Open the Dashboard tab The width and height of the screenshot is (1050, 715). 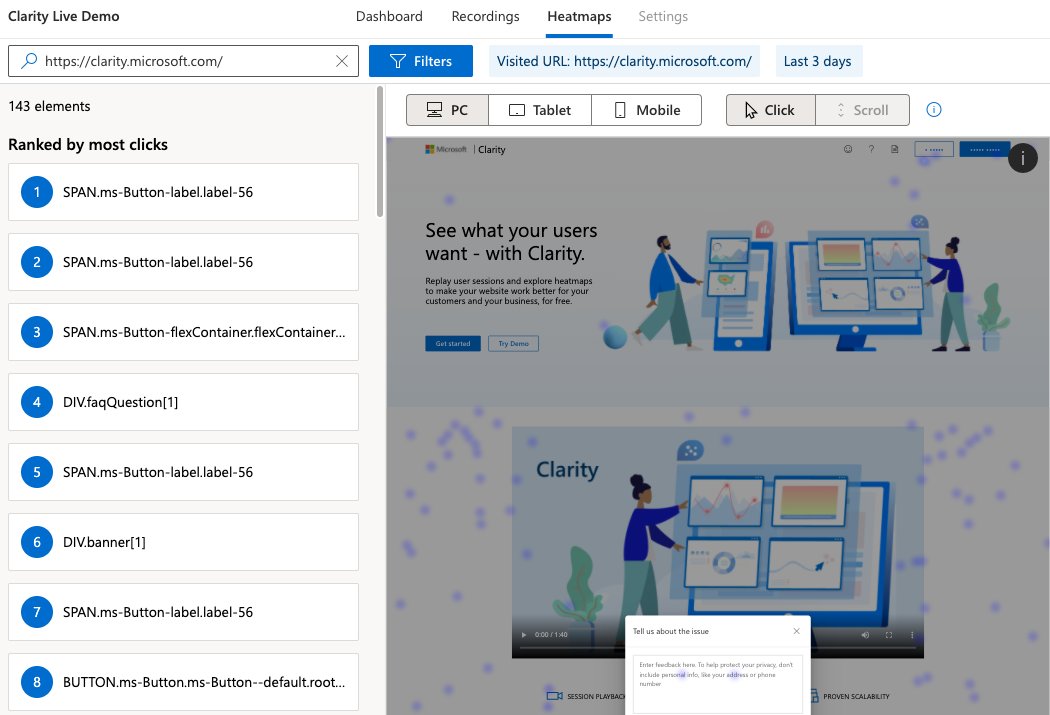[389, 16]
